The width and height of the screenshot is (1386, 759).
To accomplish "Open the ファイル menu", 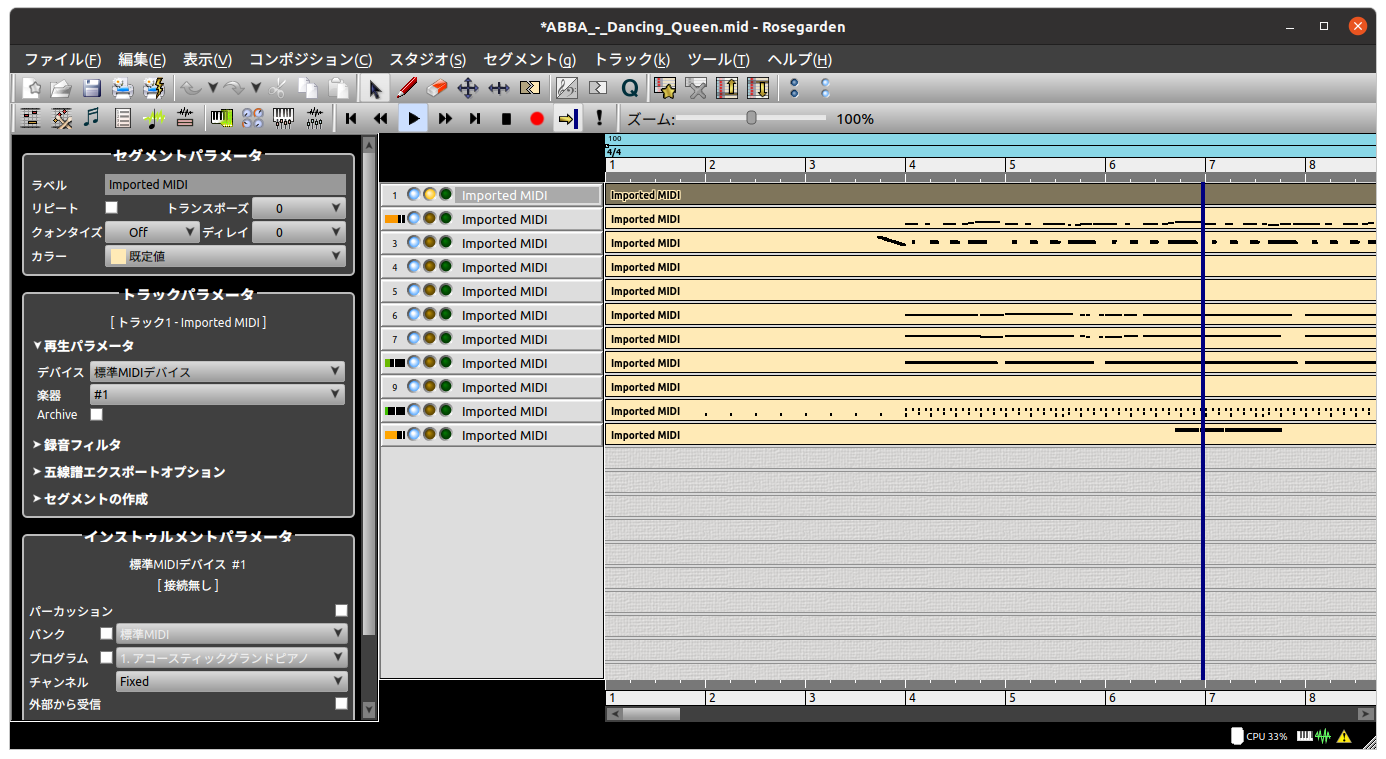I will (x=63, y=59).
